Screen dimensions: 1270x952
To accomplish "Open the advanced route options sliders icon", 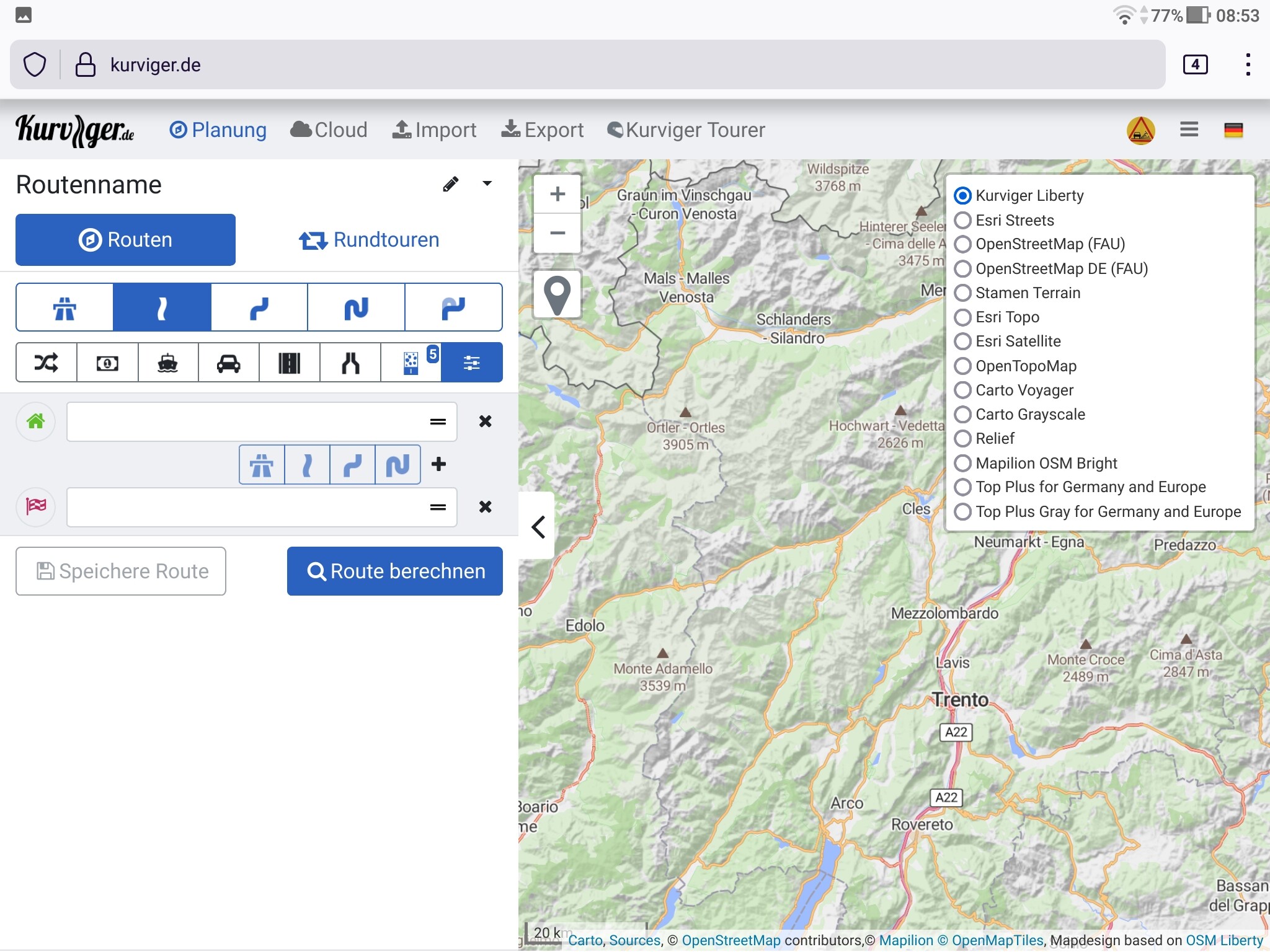I will (472, 363).
